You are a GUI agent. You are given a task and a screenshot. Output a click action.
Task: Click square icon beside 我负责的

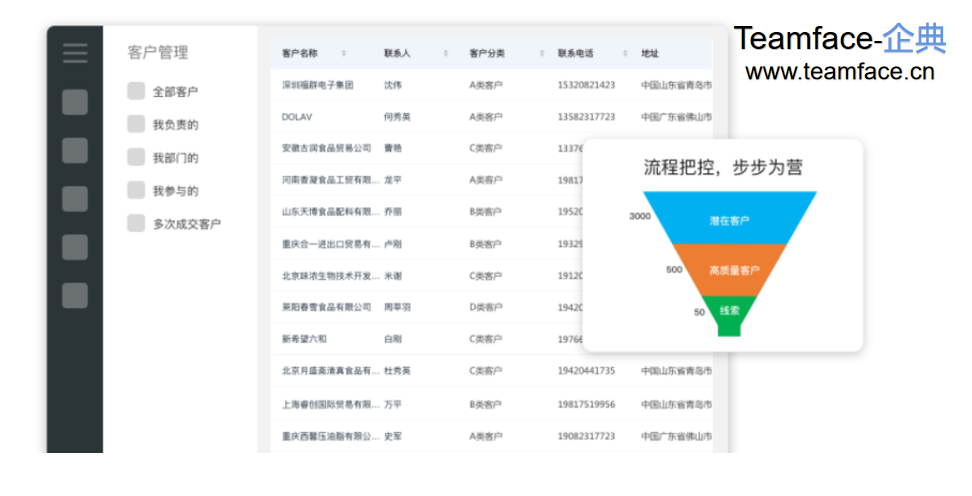(136, 124)
